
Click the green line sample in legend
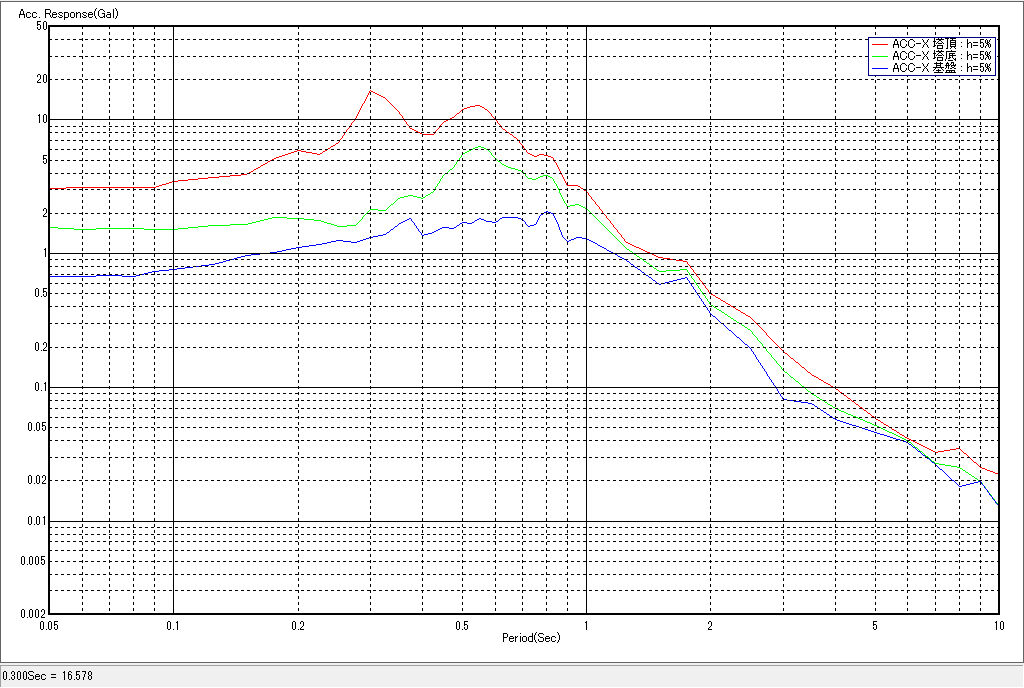(879, 56)
